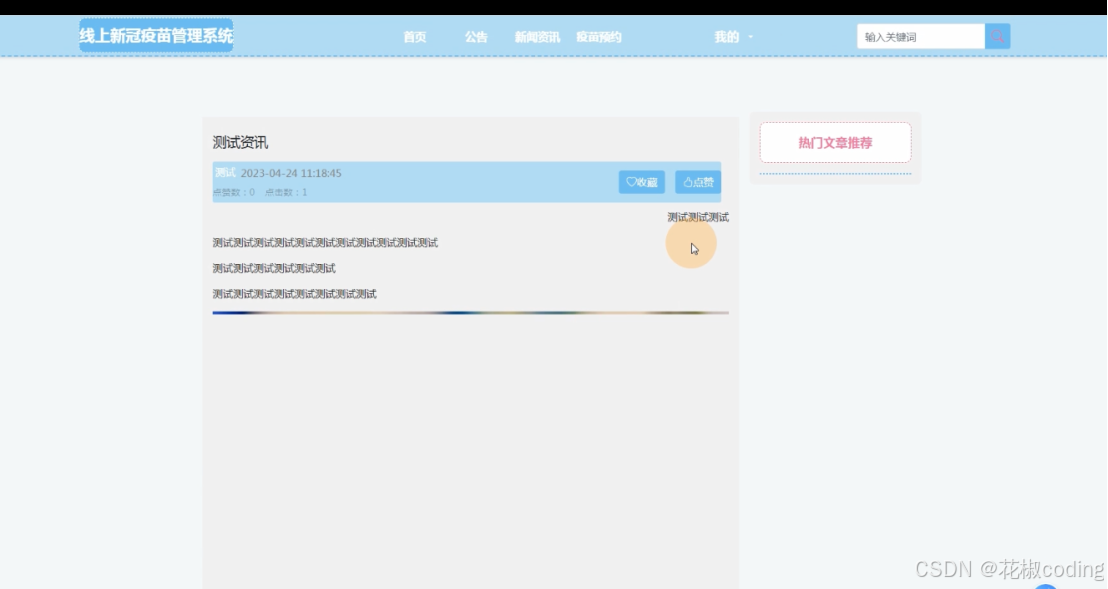
Task: Click the 点赞数：0 counter text
Action: (234, 192)
